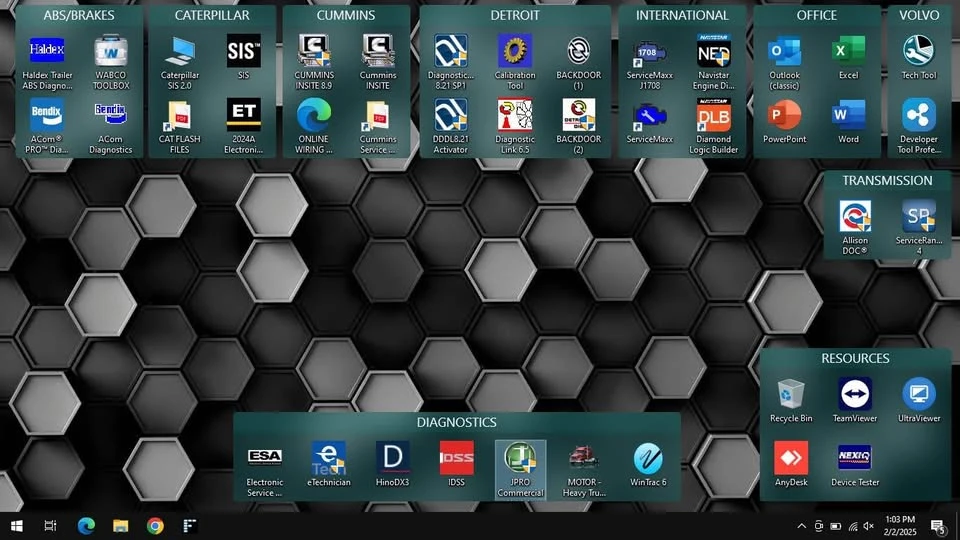Launch Word from Office group
This screenshot has height=540, width=960.
pos(848,121)
